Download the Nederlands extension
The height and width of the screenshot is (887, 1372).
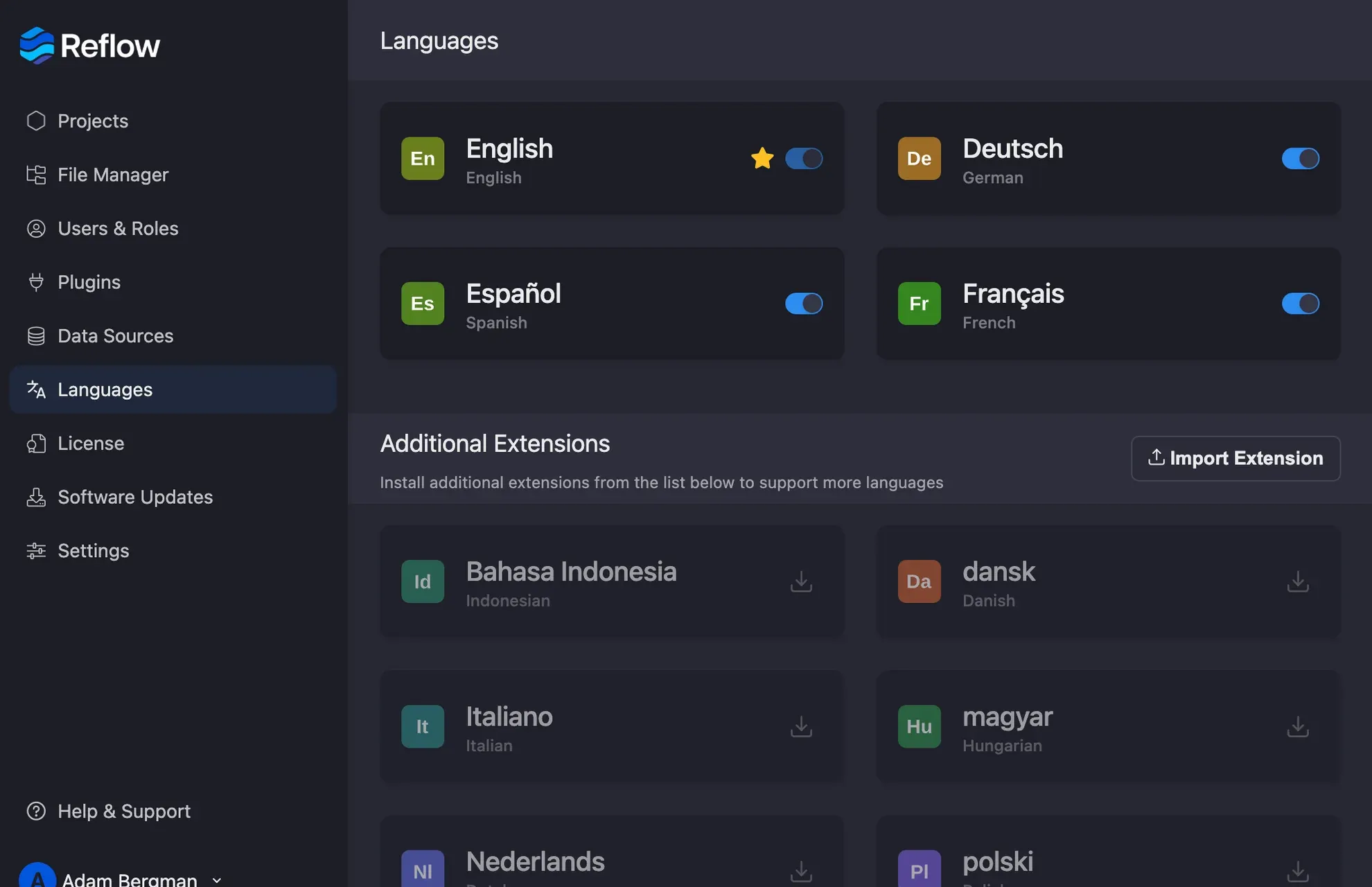[x=801, y=871]
